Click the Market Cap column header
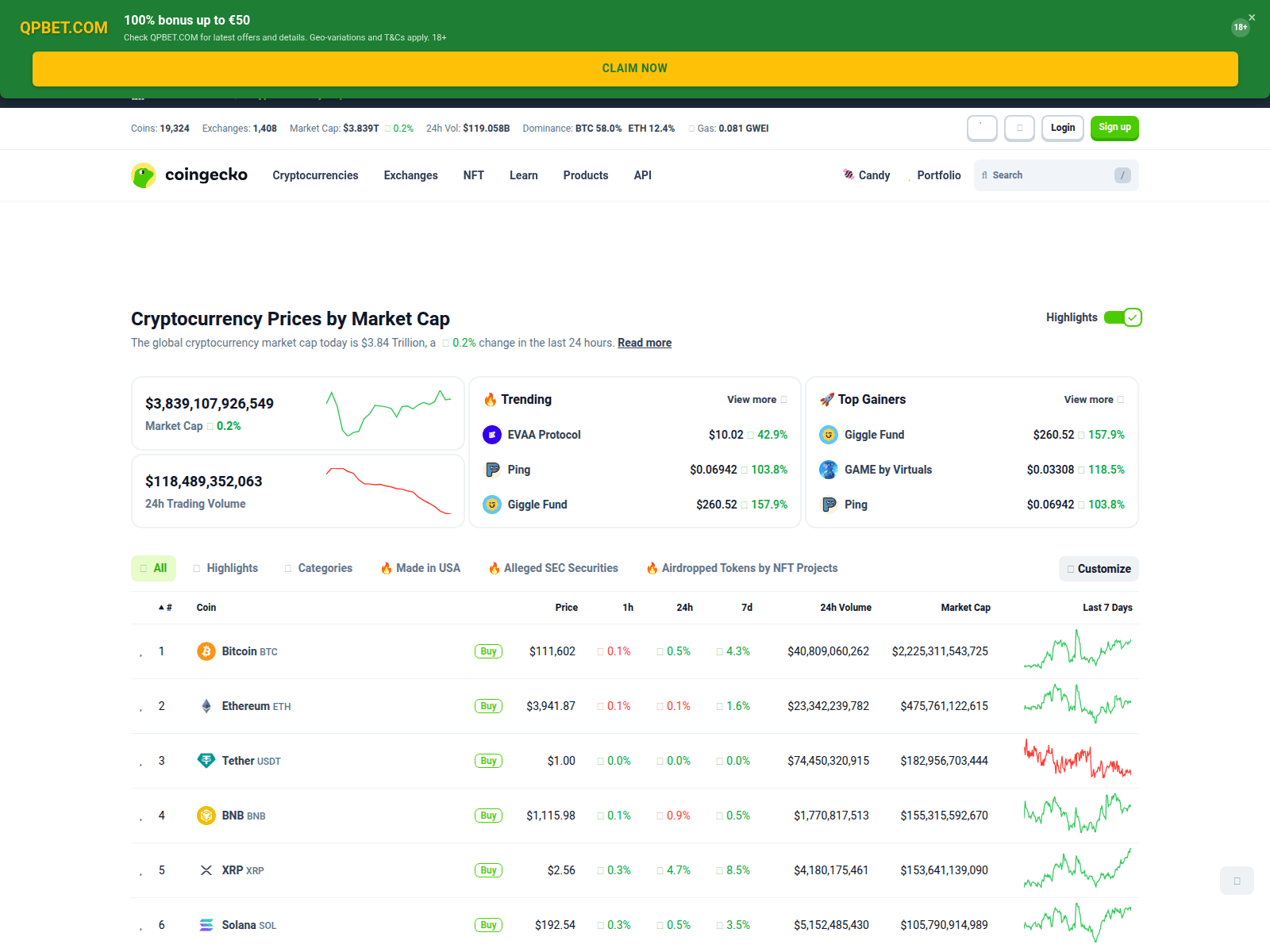Image resolution: width=1270 pixels, height=952 pixels. (x=966, y=608)
